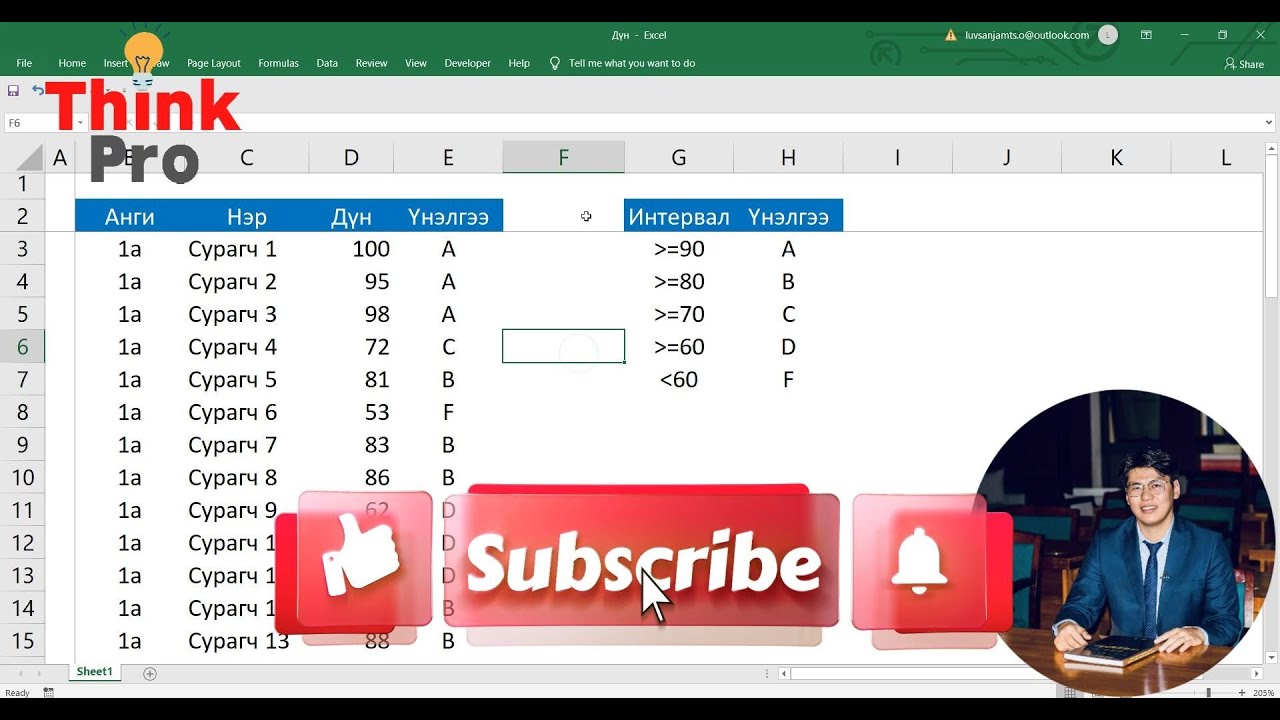
Task: Click the zoom in plus icon
Action: point(1243,692)
